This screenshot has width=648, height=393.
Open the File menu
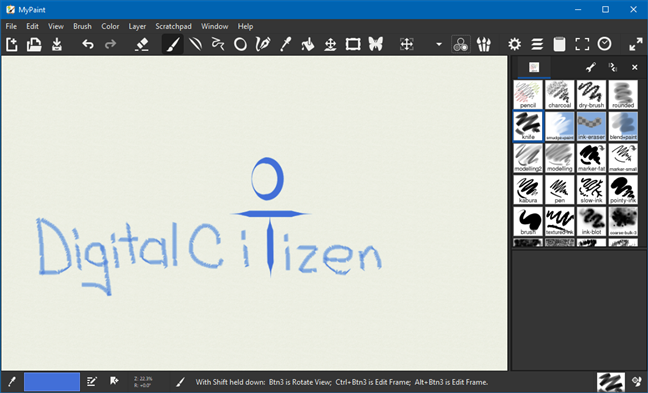tap(11, 26)
